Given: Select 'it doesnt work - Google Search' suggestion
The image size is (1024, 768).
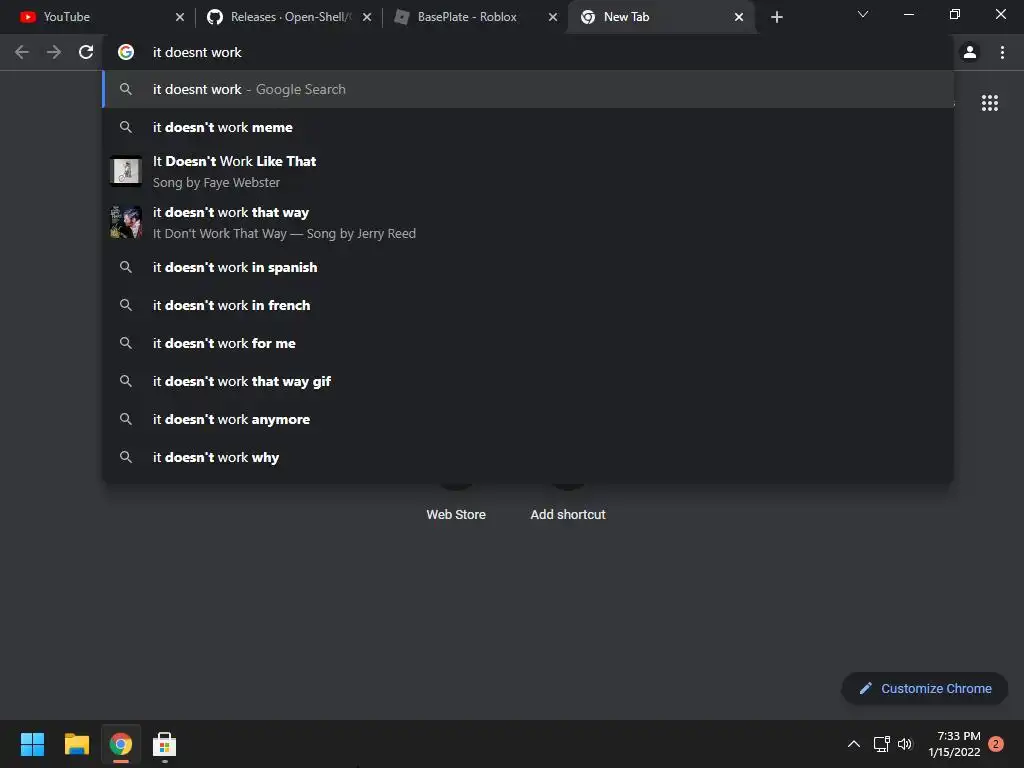Looking at the screenshot, I should tap(528, 89).
